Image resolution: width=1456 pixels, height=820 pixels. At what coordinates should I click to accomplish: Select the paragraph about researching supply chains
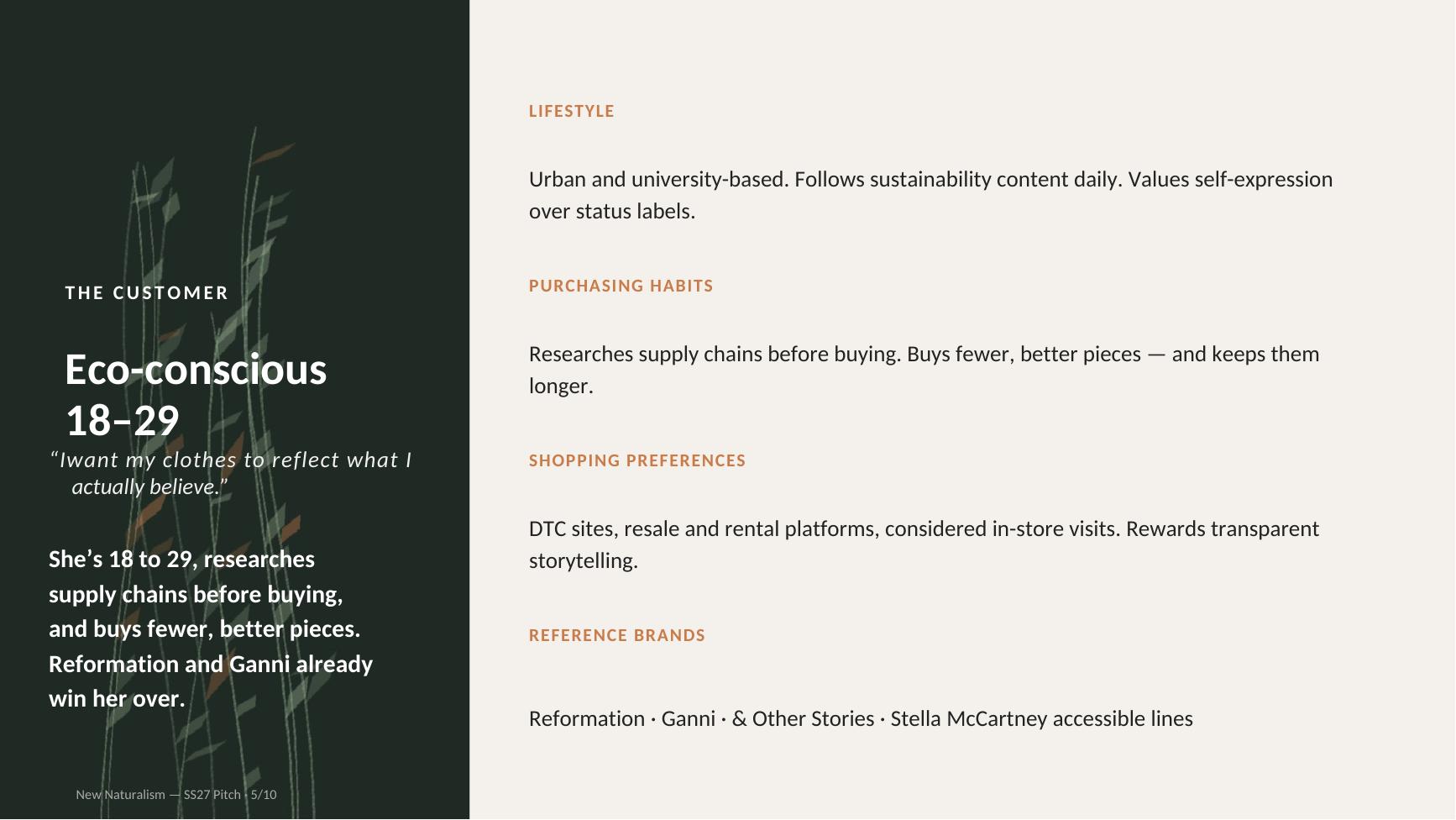[x=924, y=370]
